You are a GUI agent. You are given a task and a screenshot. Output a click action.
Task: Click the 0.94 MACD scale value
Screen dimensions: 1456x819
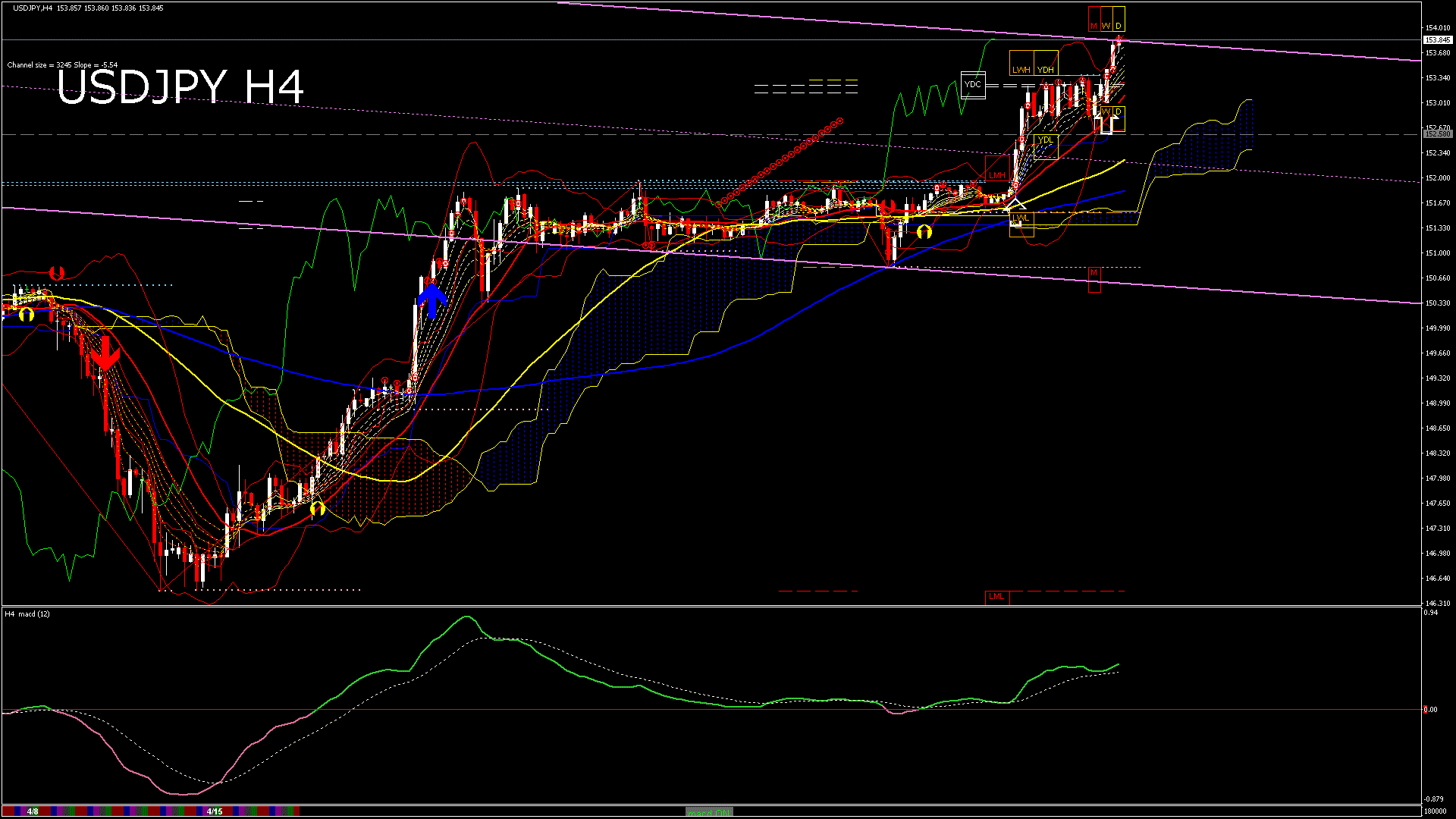pos(1431,613)
